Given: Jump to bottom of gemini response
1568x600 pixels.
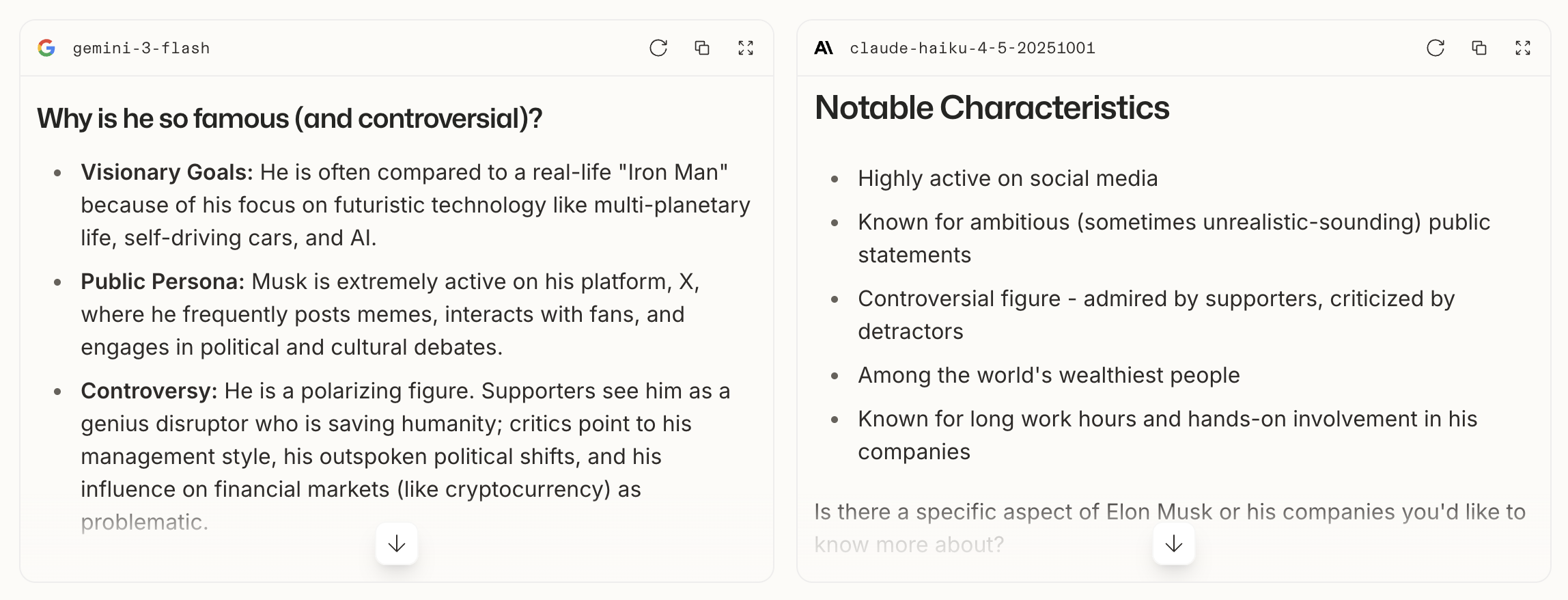Looking at the screenshot, I should (x=397, y=544).
